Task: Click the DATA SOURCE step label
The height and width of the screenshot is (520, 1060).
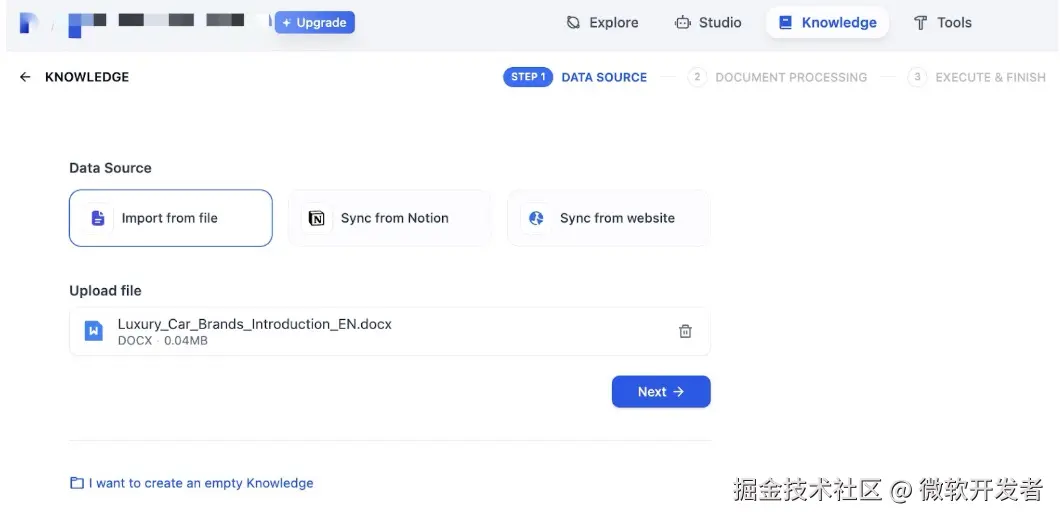Action: tap(604, 77)
